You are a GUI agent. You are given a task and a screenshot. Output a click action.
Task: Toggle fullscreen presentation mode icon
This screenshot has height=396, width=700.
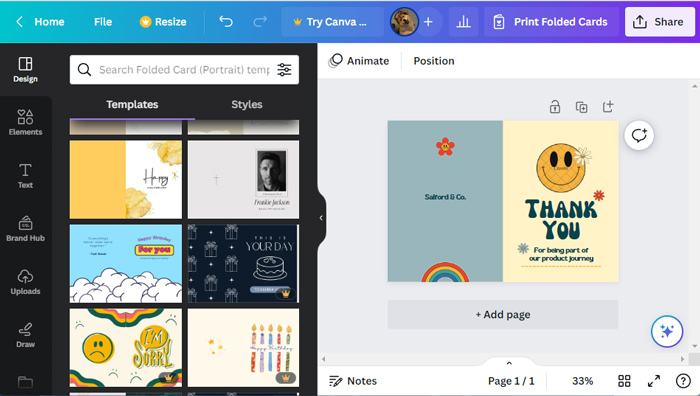(654, 381)
